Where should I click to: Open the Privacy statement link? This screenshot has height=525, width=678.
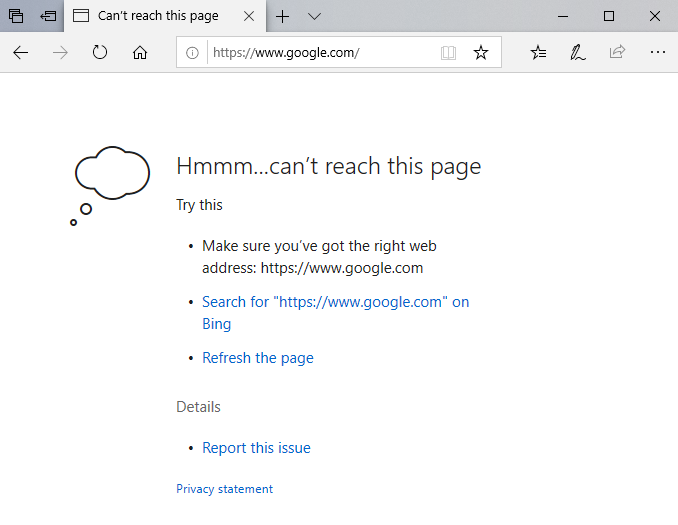click(x=224, y=489)
